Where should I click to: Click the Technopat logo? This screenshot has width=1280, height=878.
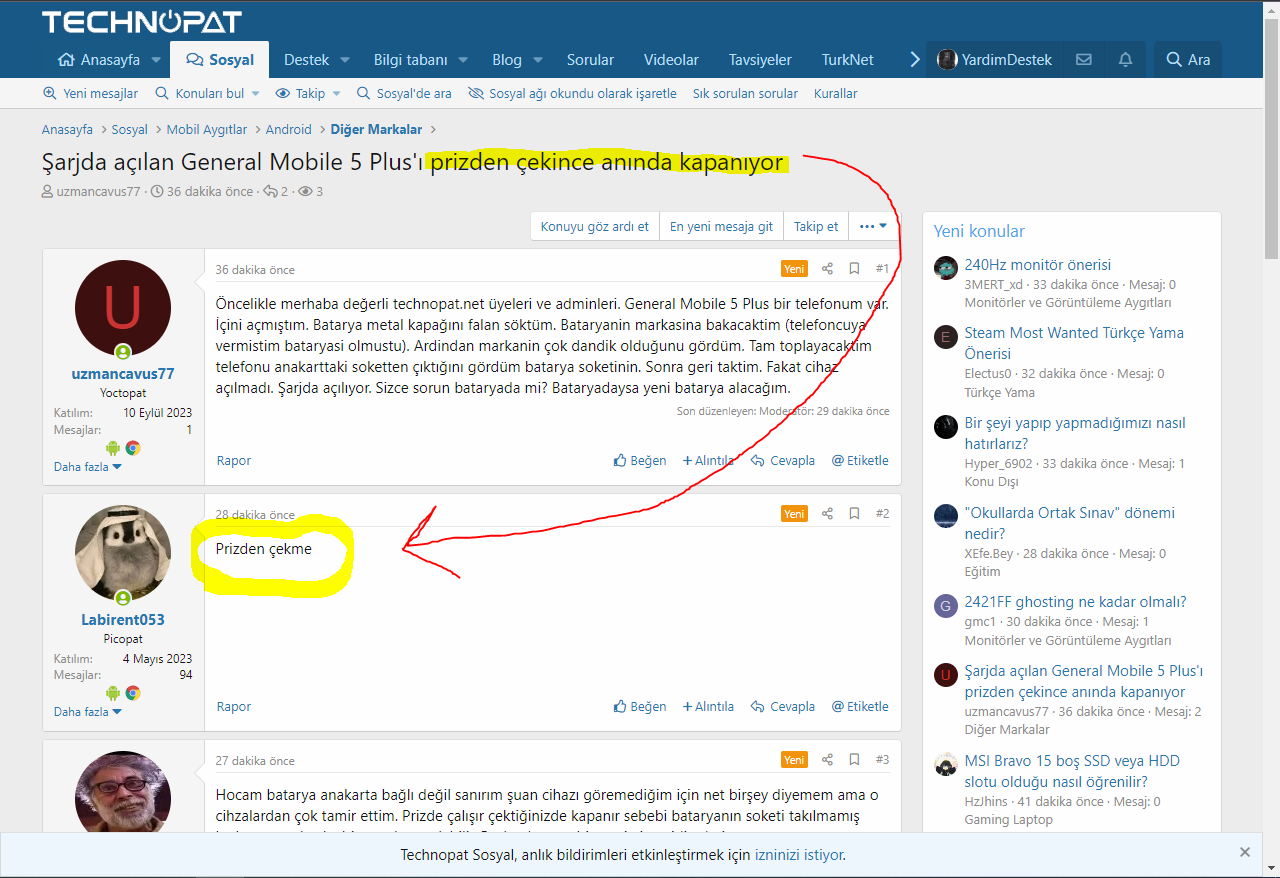coord(142,21)
